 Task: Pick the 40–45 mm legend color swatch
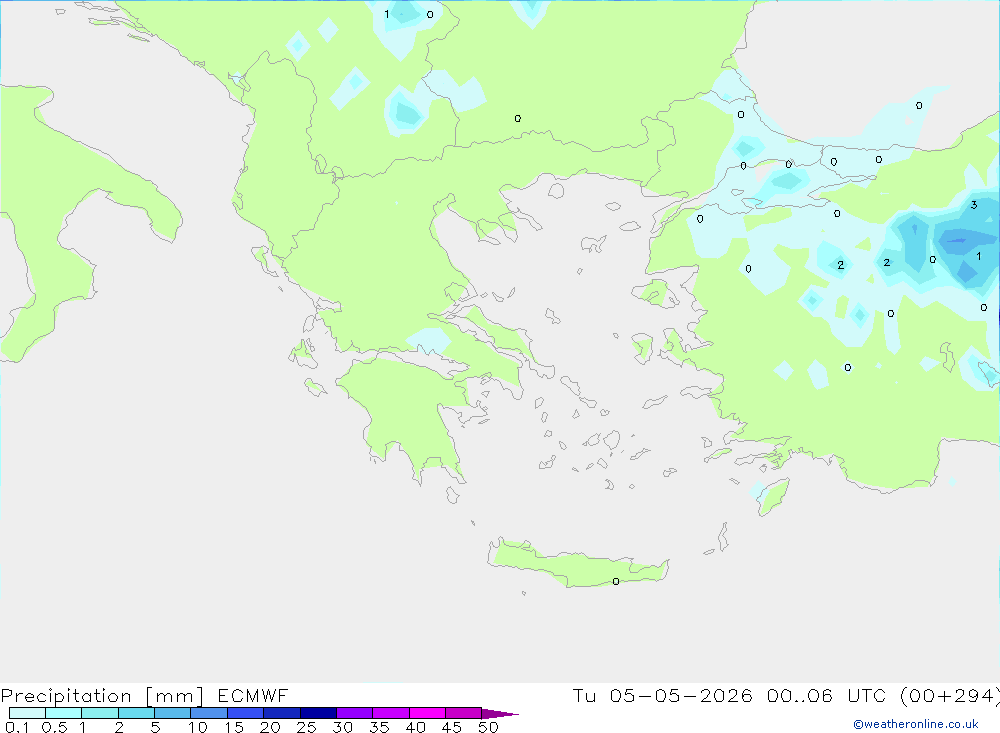point(427,713)
